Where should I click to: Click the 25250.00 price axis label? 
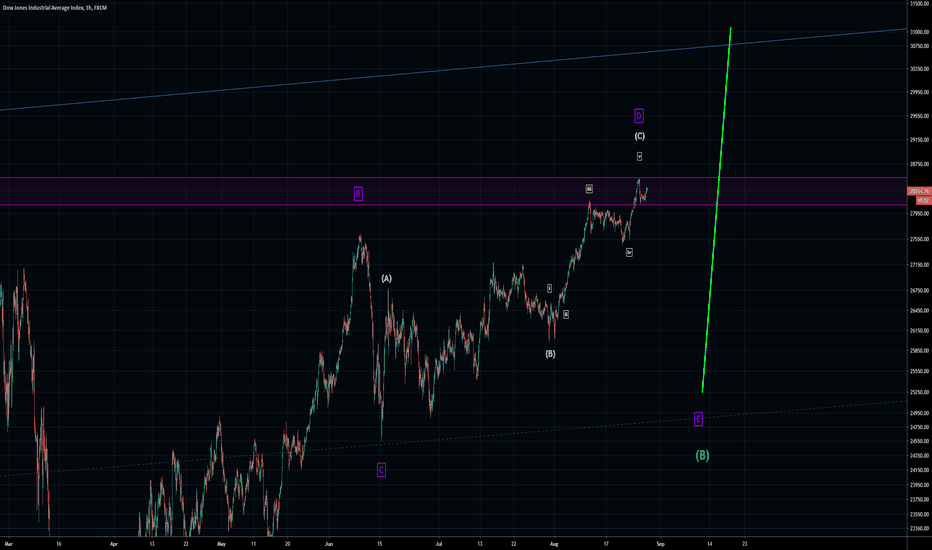[919, 392]
